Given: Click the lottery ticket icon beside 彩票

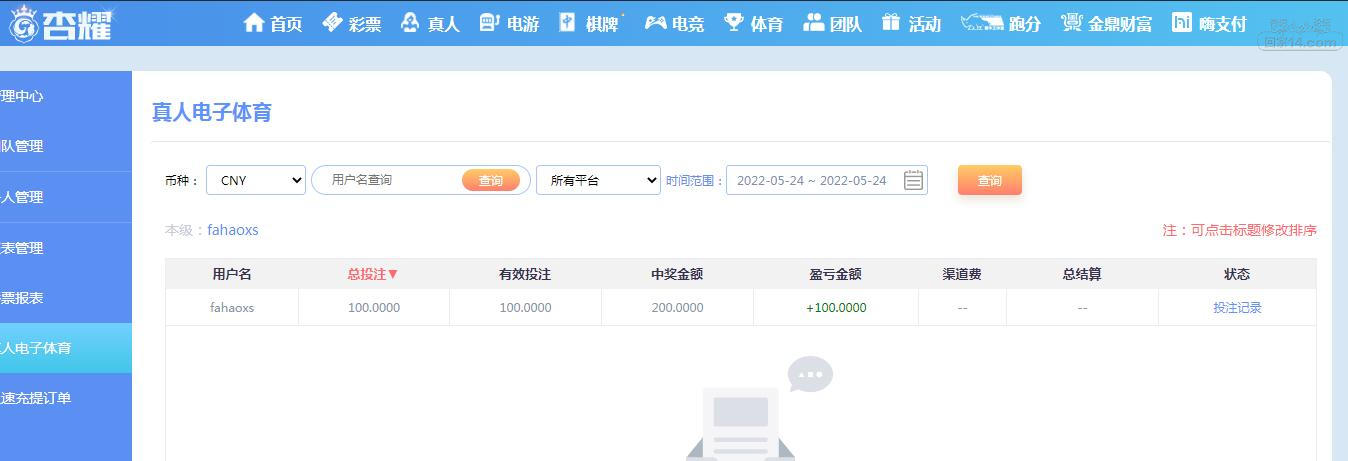Looking at the screenshot, I should click(333, 22).
